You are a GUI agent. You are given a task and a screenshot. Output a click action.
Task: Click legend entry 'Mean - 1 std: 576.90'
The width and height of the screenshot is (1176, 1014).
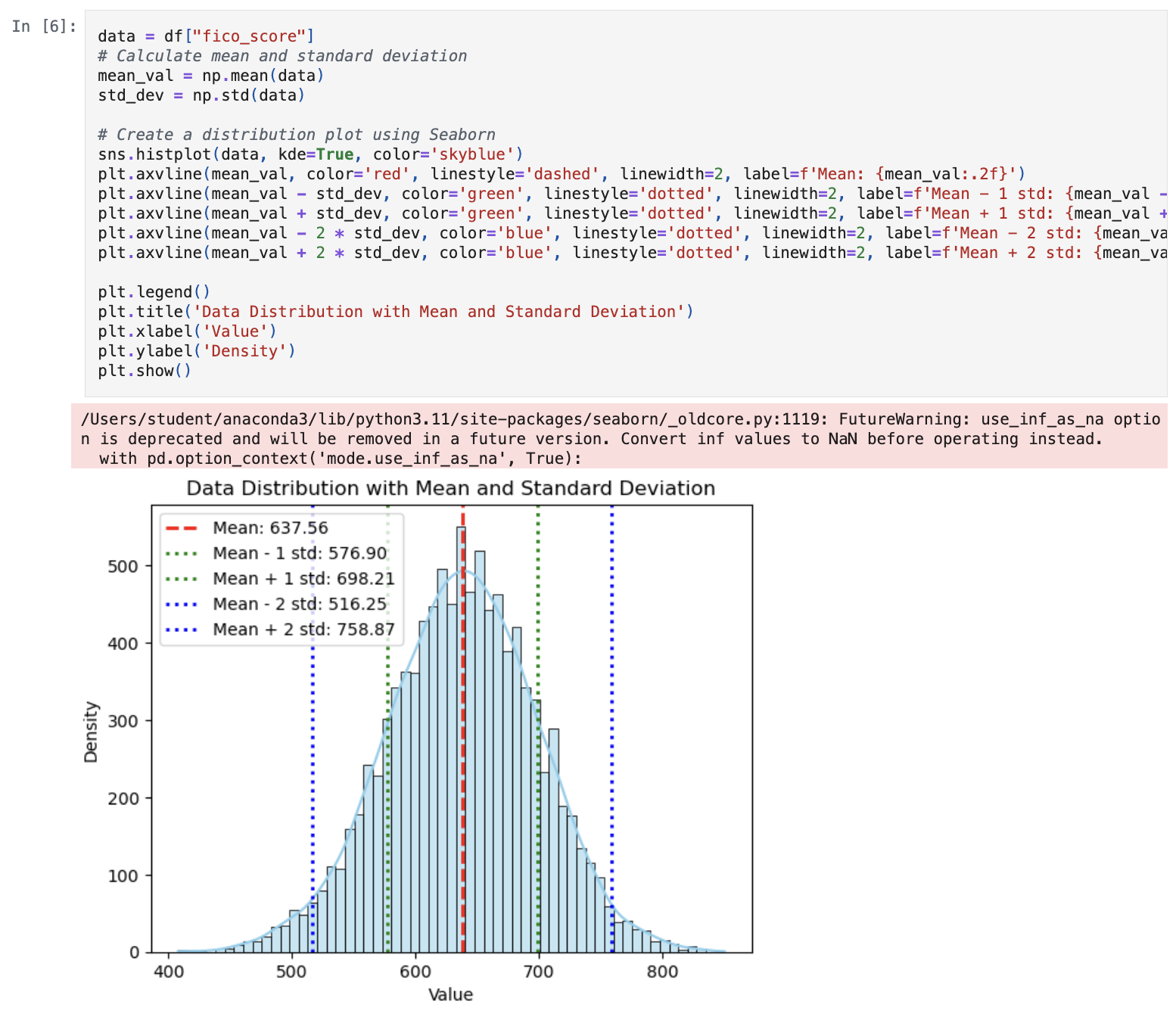(x=300, y=553)
